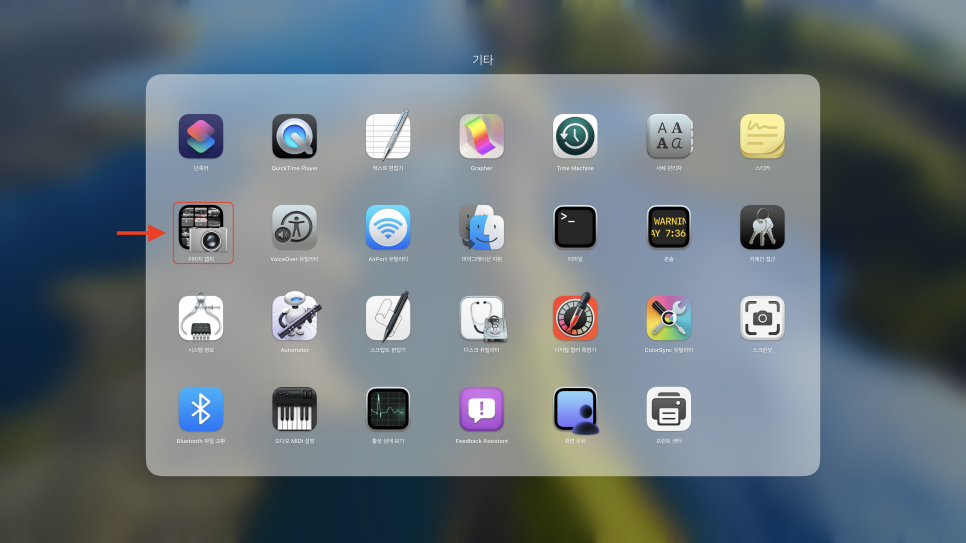Launch the Console app with warning icon
Viewport: 966px width, 543px height.
click(669, 228)
